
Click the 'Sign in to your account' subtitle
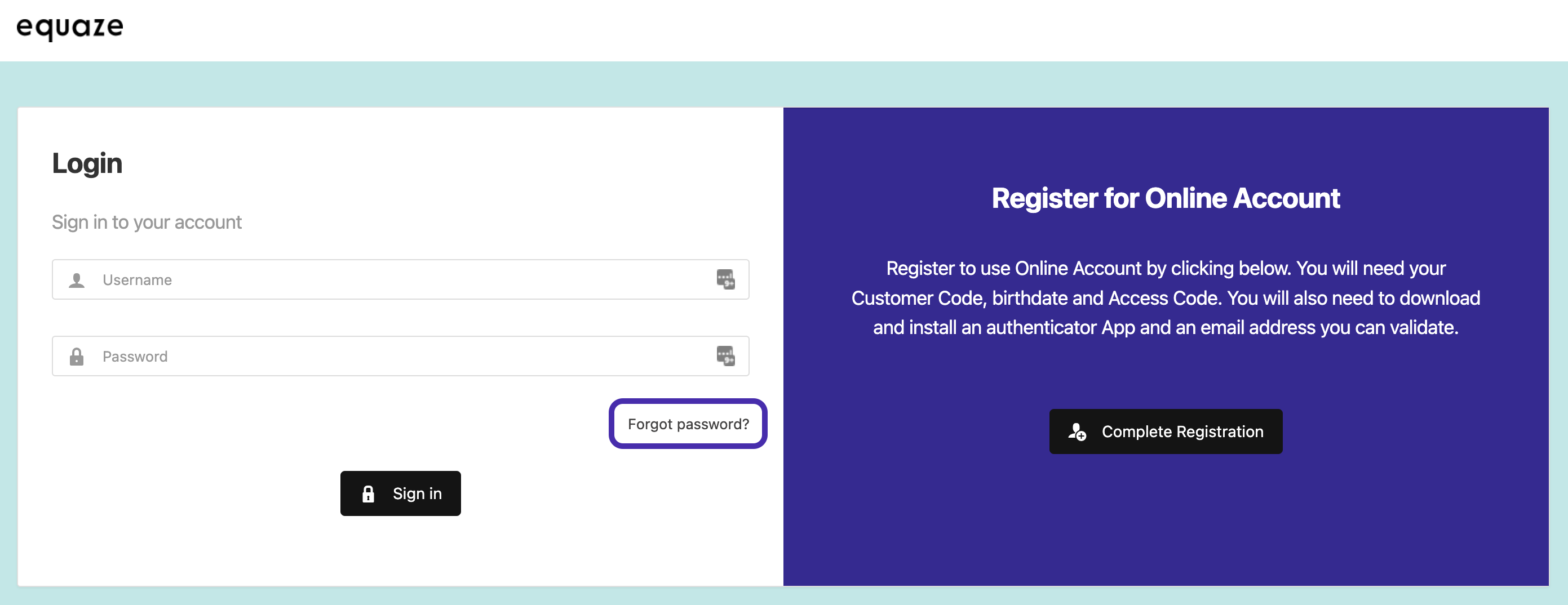tap(147, 222)
